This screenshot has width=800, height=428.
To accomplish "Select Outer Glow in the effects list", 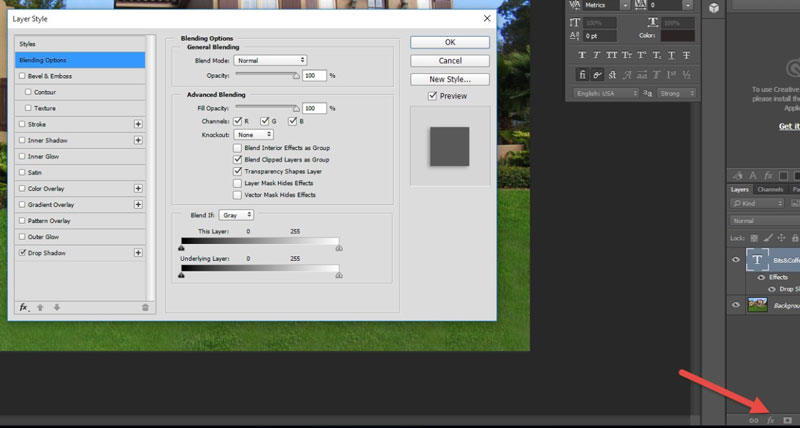I will 43,237.
